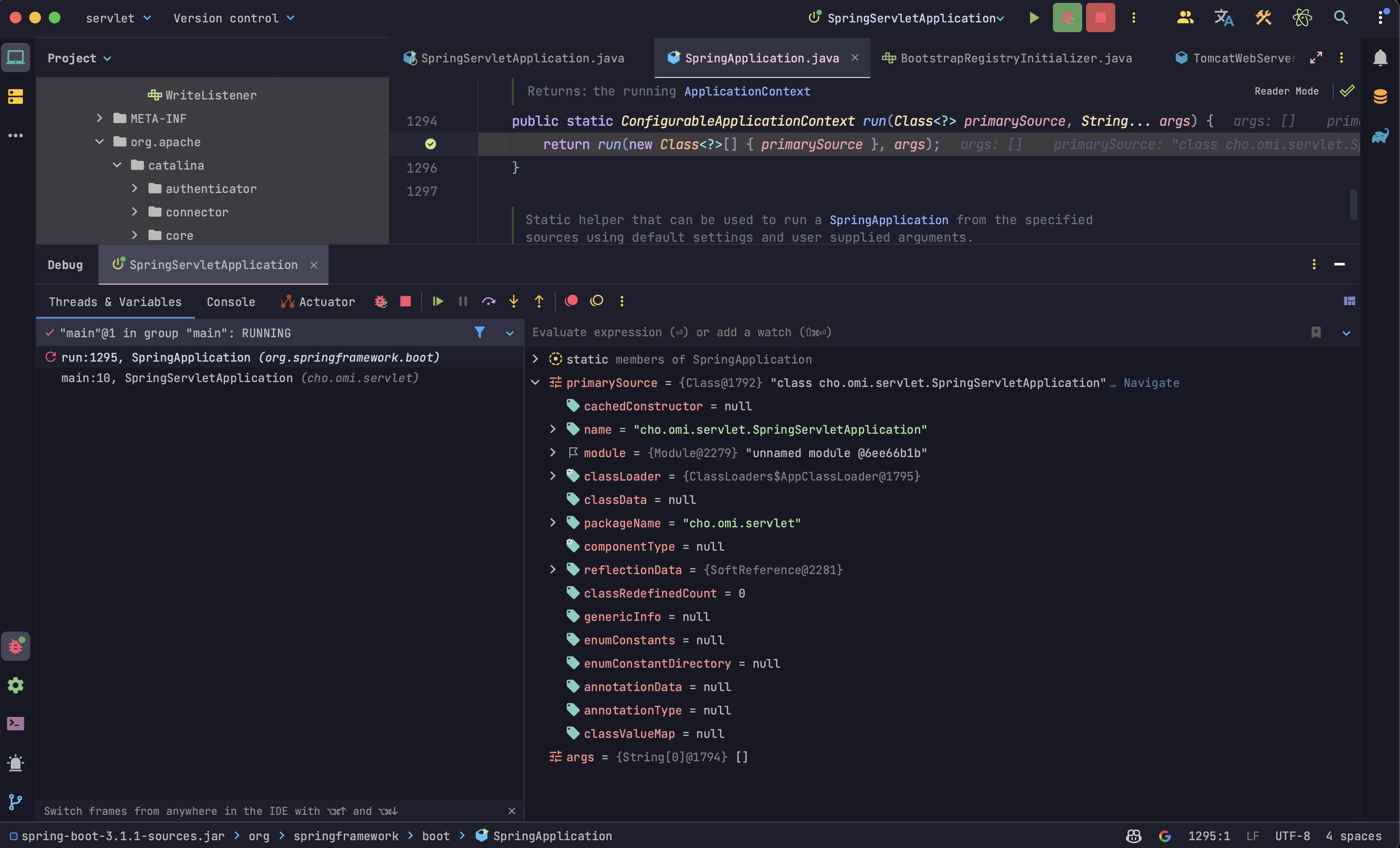
Task: Toggle the thread filter funnel icon
Action: pyautogui.click(x=480, y=333)
